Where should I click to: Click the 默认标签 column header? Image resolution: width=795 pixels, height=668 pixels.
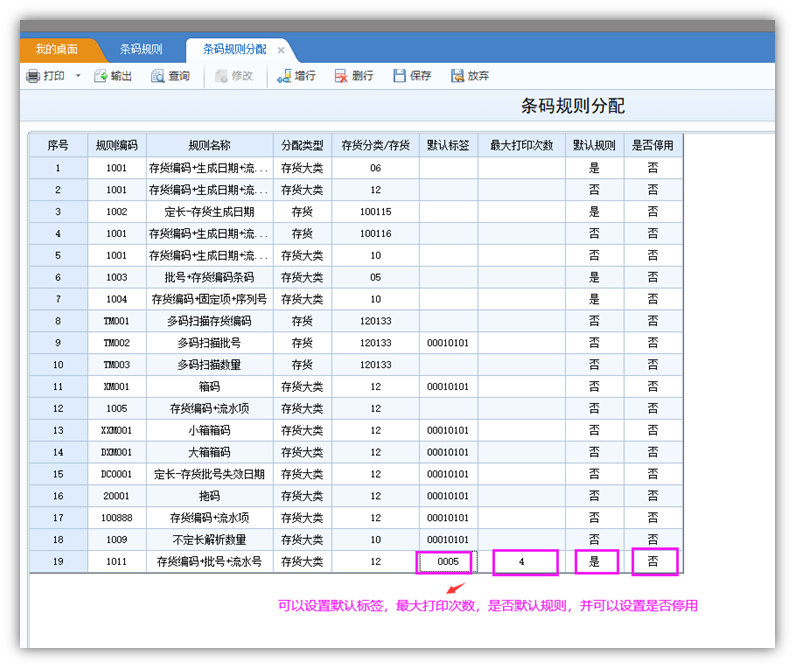pyautogui.click(x=448, y=145)
